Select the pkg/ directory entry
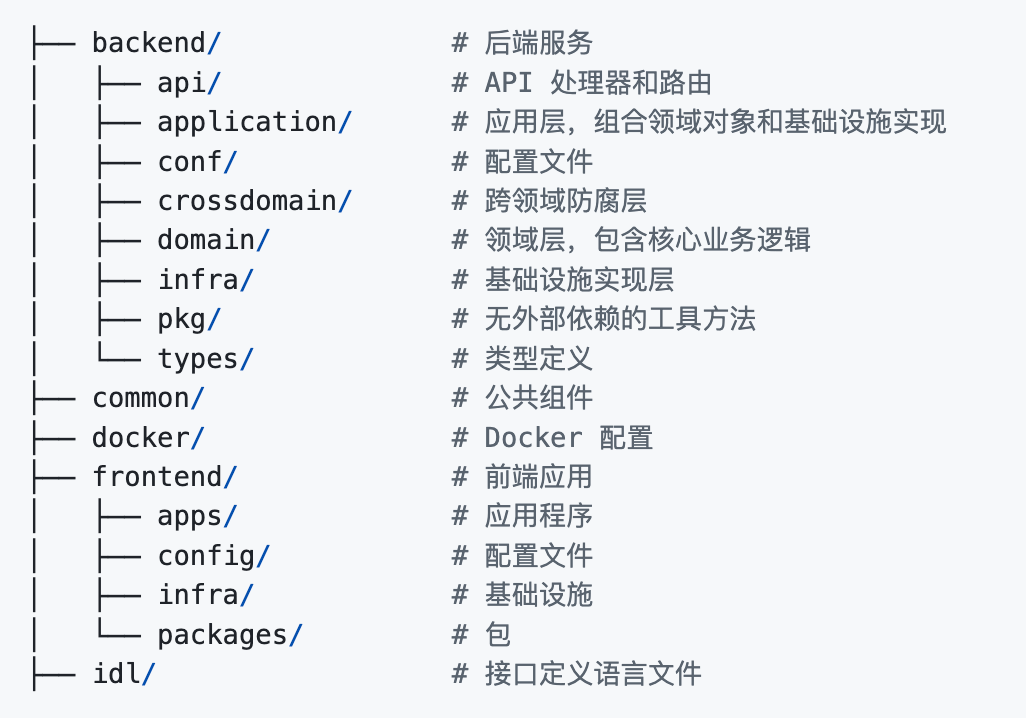Screen dimensions: 1026x718 (x=189, y=319)
